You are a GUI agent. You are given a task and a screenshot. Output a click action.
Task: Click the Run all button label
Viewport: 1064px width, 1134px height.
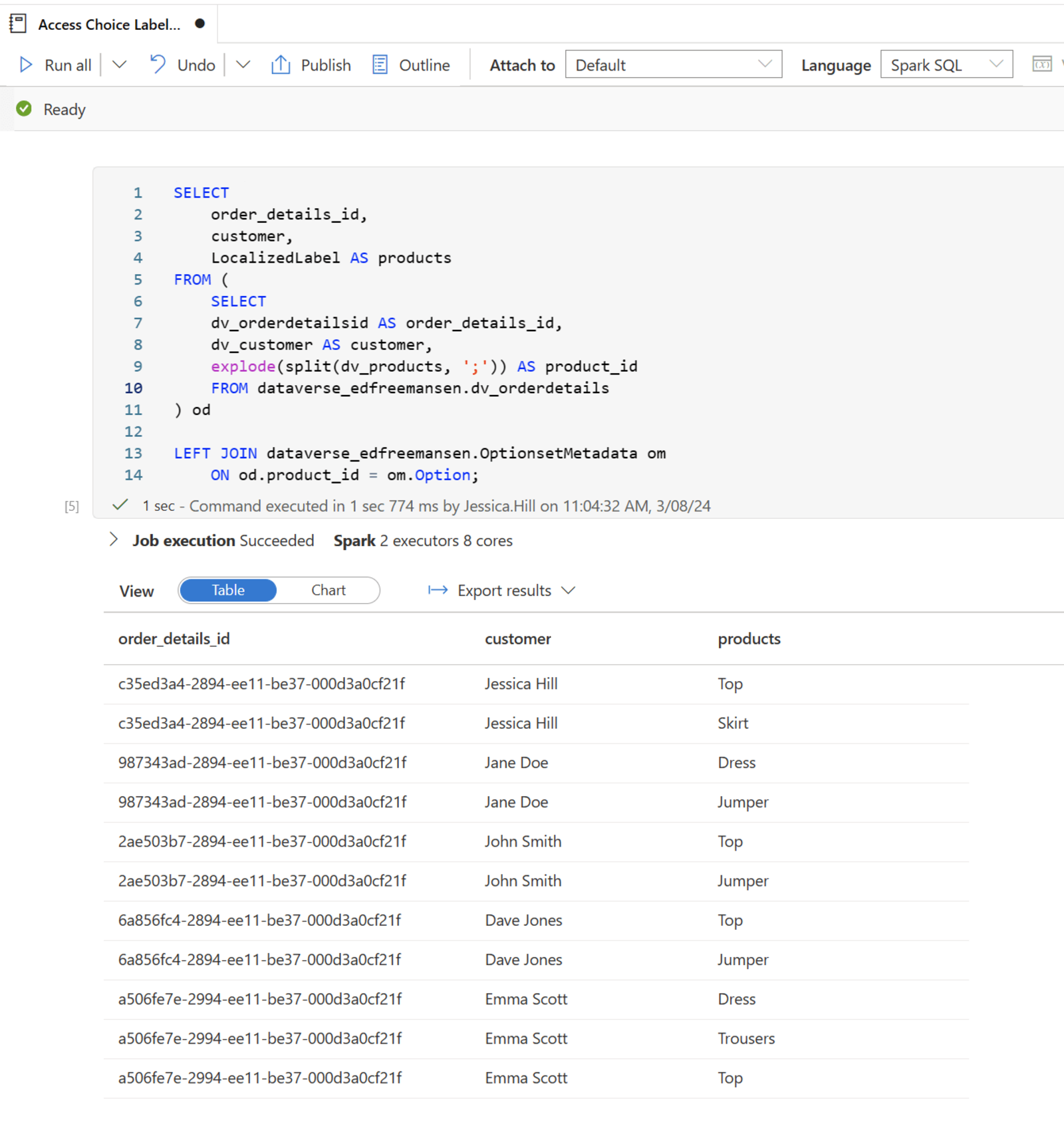coord(68,65)
